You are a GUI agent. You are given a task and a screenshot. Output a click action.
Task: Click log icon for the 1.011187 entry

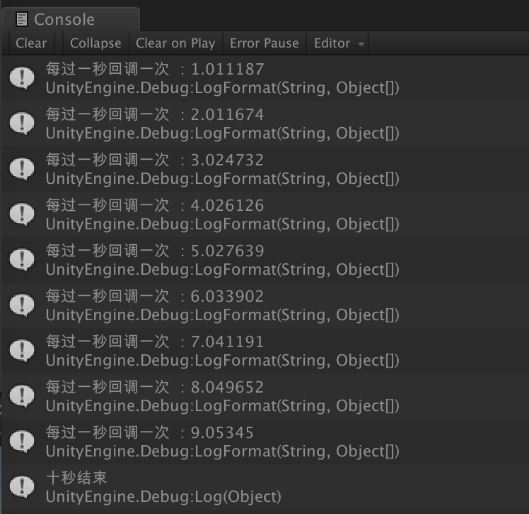point(22,78)
